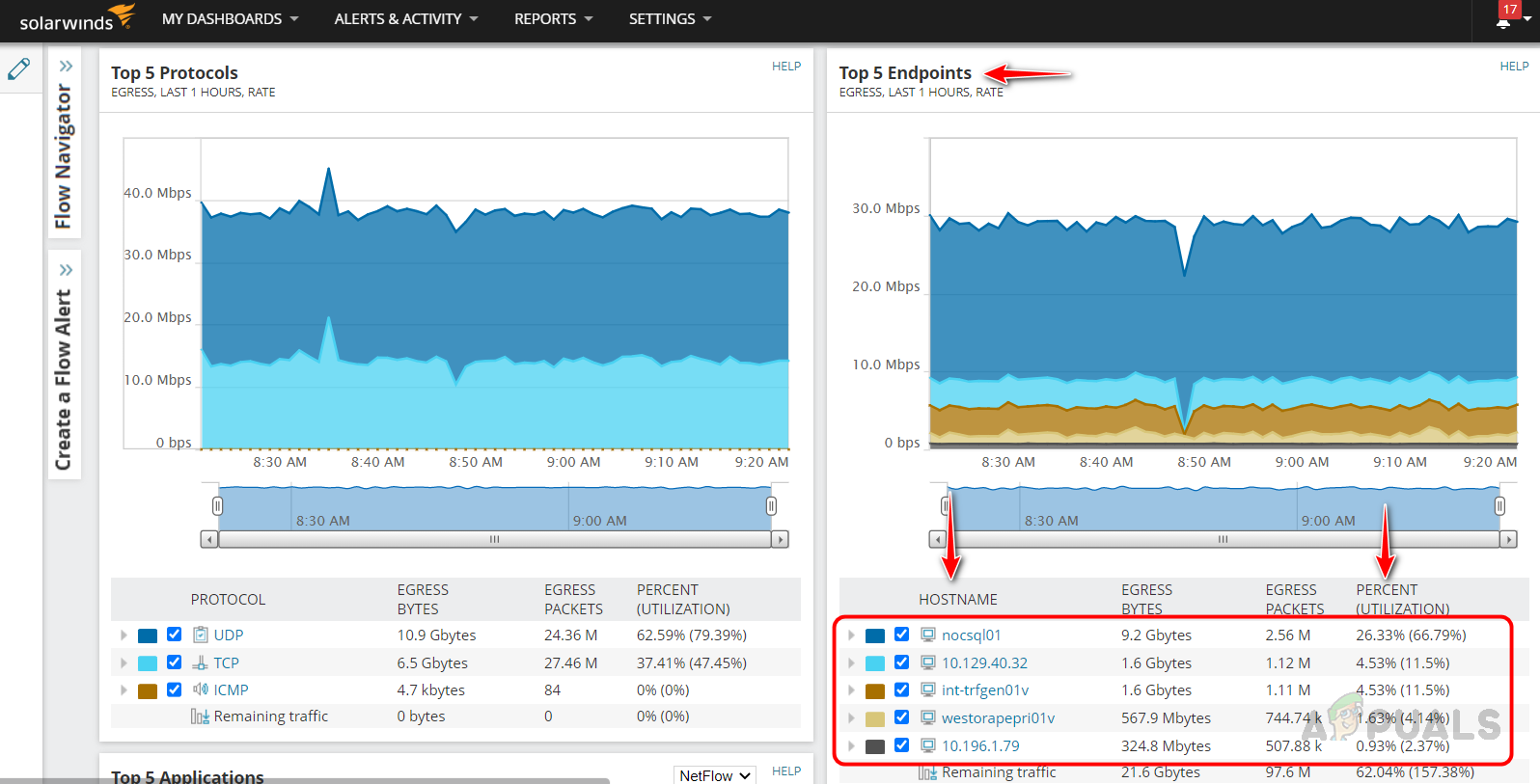Screen dimensions: 1540x784
Task: Expand the 10.196.1.79 endpoint row
Action: click(x=851, y=745)
